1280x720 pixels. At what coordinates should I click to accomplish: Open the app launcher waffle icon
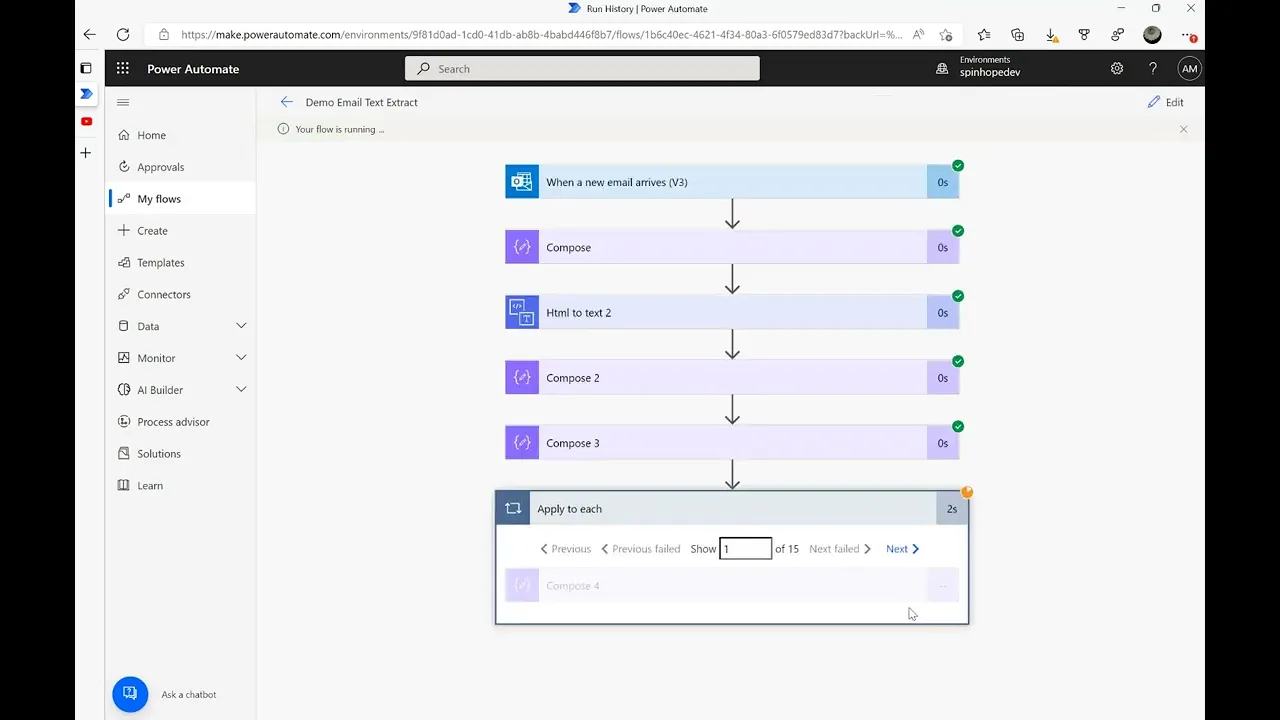(x=122, y=69)
